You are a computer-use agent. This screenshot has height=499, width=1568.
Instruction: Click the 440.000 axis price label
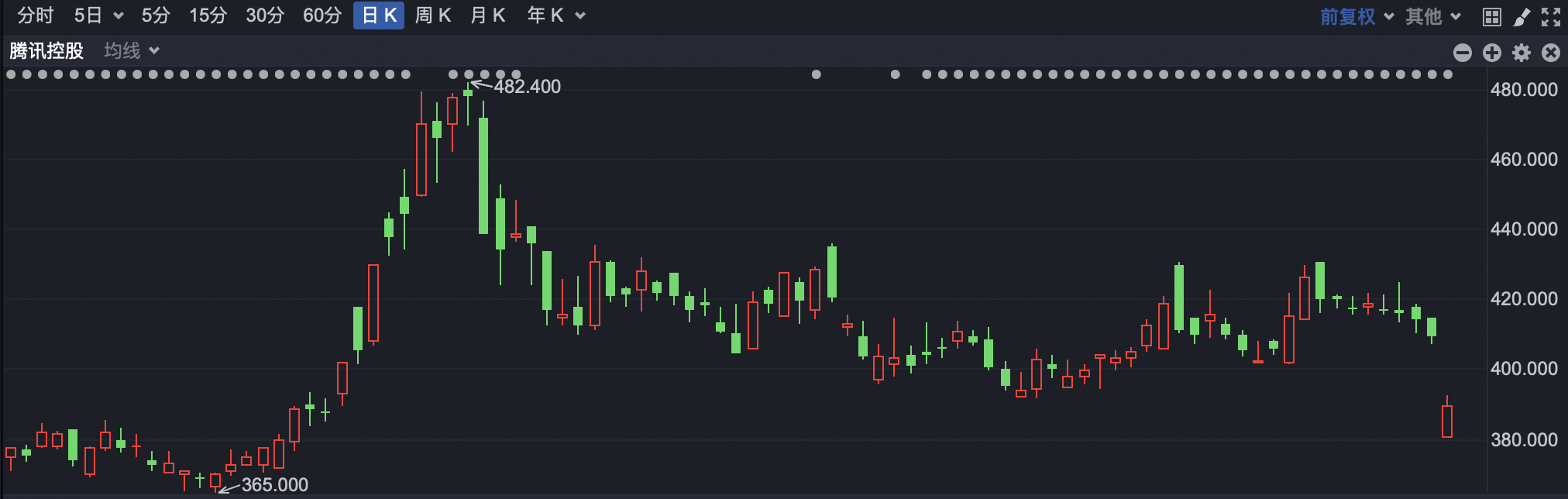pos(1524,229)
